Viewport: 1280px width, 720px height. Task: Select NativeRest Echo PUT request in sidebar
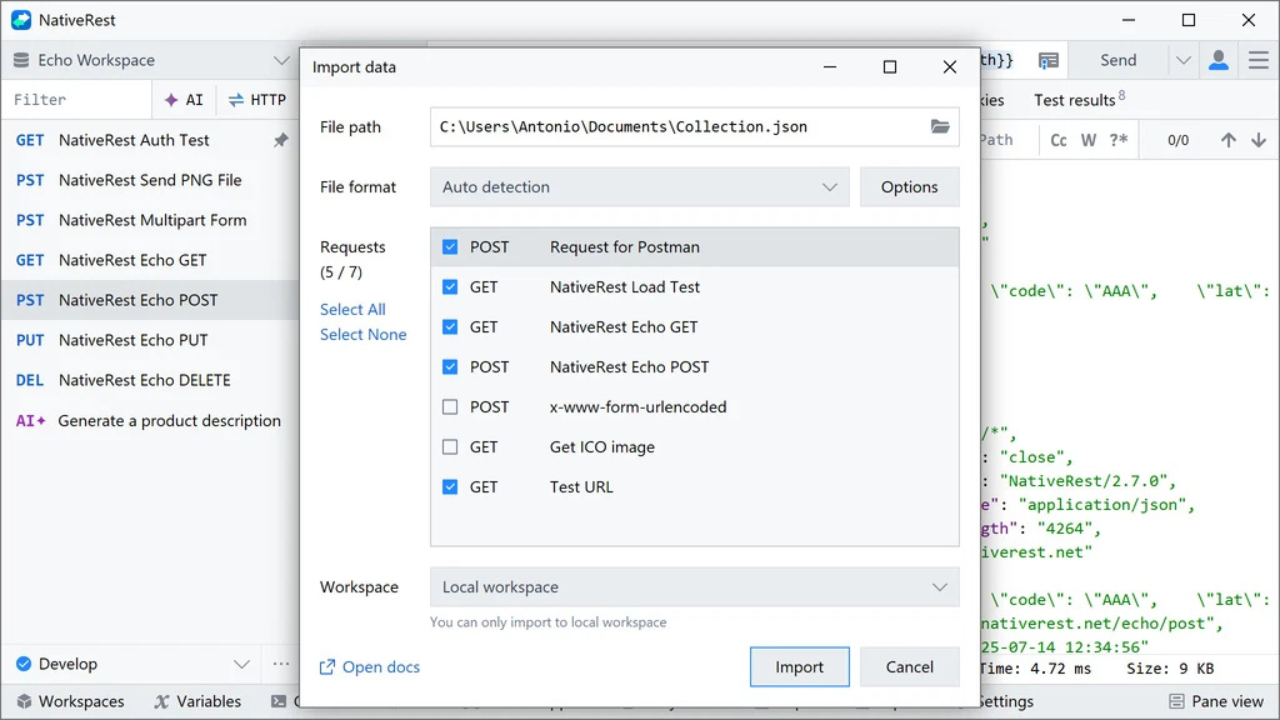tap(133, 340)
